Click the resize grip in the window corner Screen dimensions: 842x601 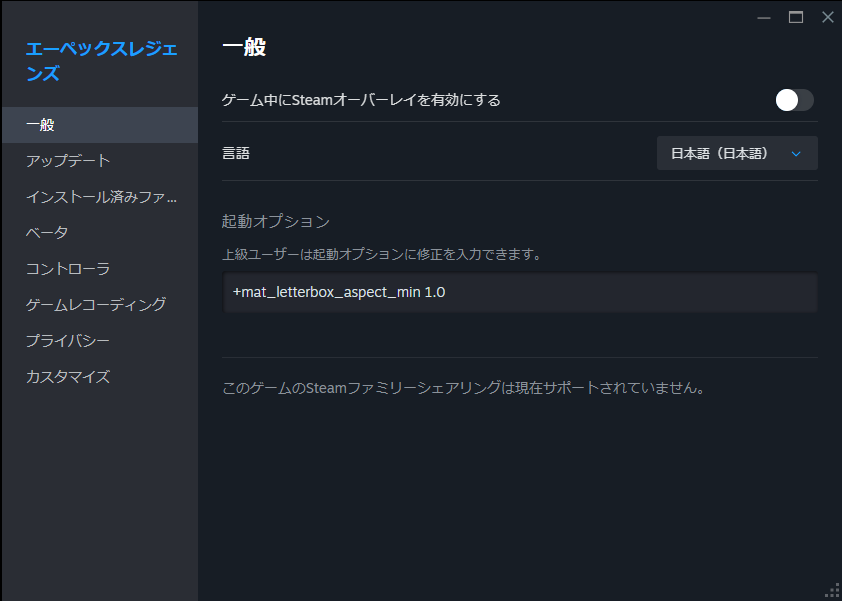tap(832, 591)
